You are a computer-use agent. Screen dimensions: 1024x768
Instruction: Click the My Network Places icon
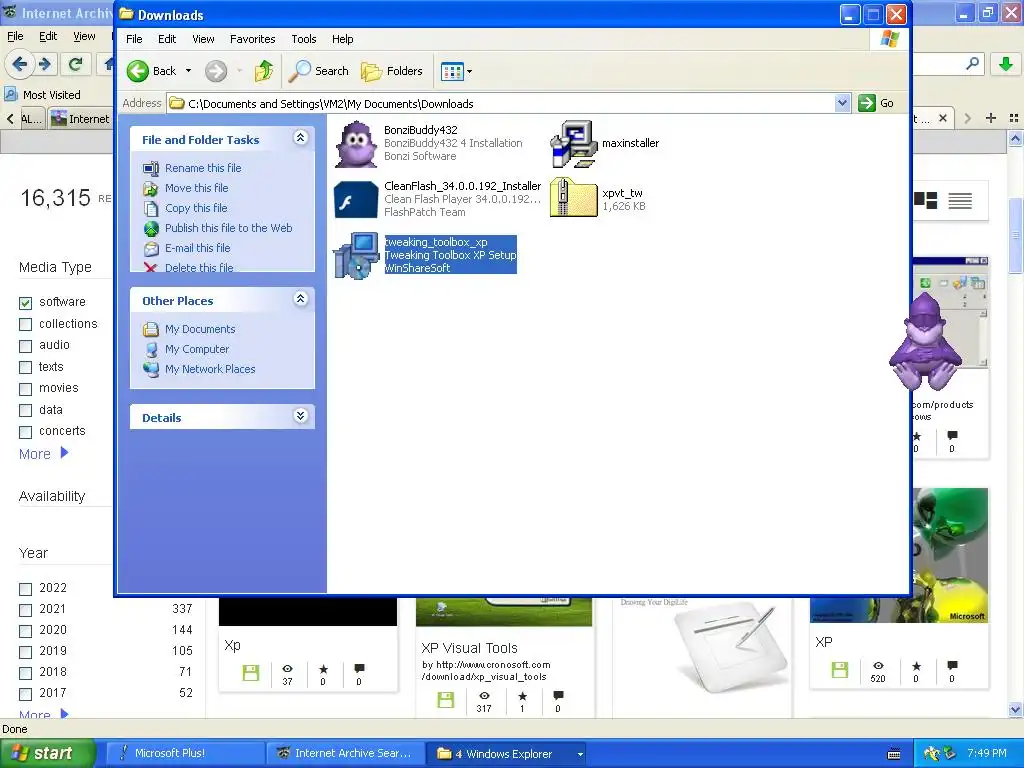[x=151, y=369]
